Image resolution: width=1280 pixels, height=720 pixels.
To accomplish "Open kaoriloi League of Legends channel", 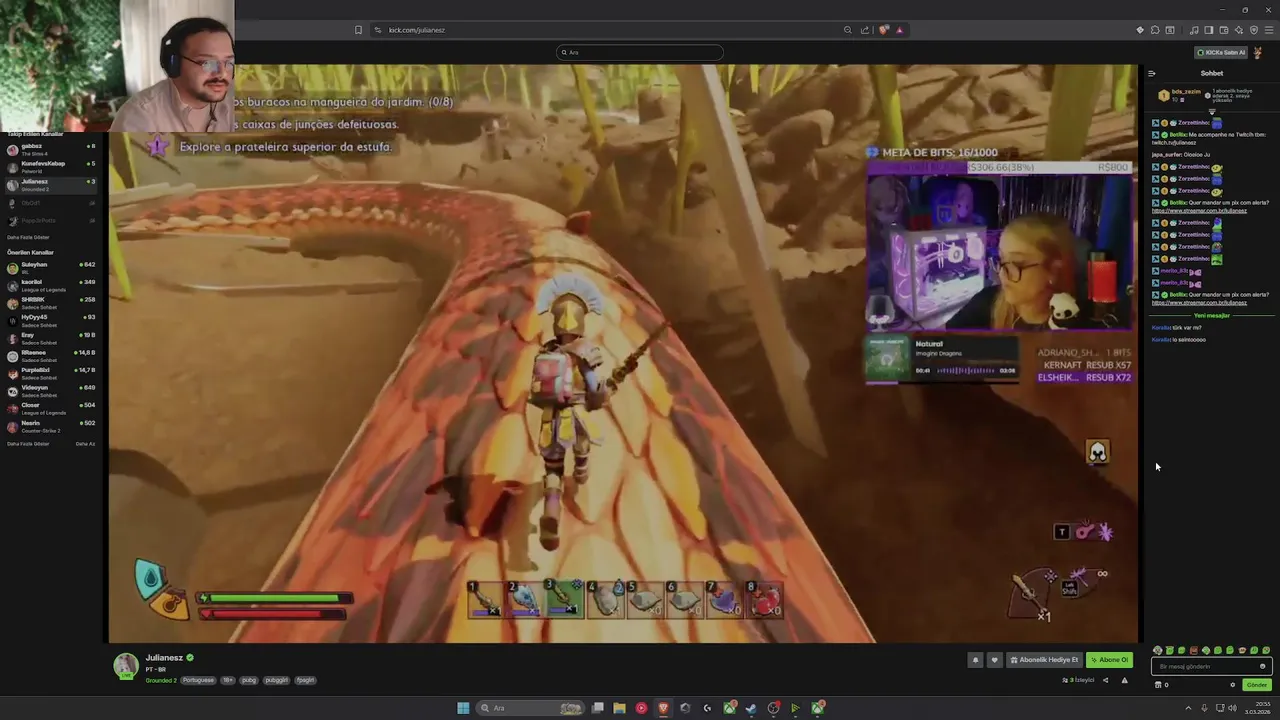I will (50, 285).
